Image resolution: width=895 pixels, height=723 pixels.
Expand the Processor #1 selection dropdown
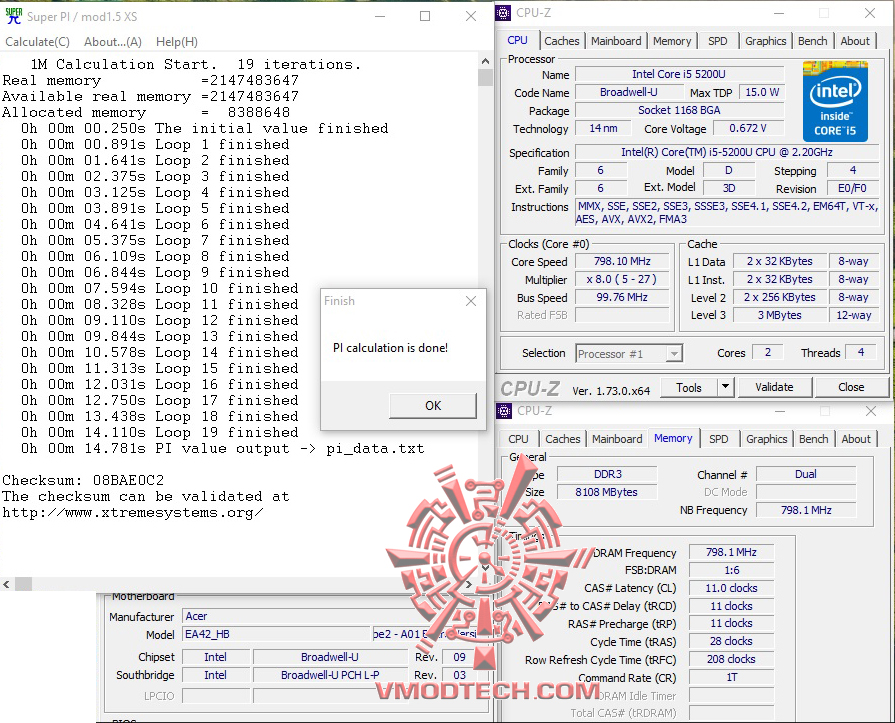click(x=674, y=354)
